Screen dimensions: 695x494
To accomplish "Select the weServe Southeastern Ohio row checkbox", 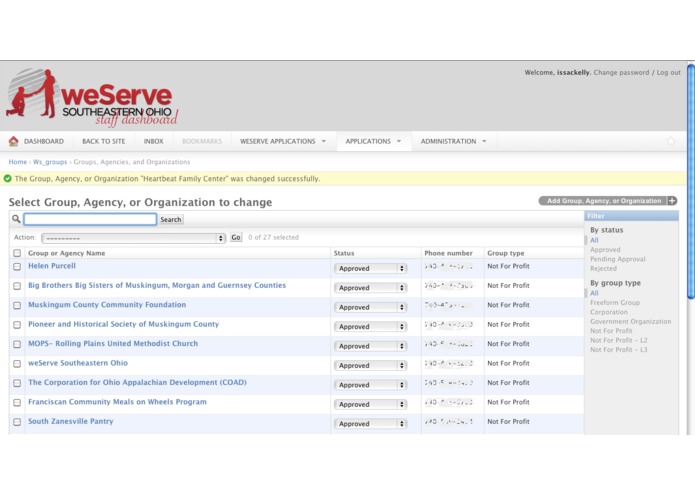I will (x=17, y=364).
